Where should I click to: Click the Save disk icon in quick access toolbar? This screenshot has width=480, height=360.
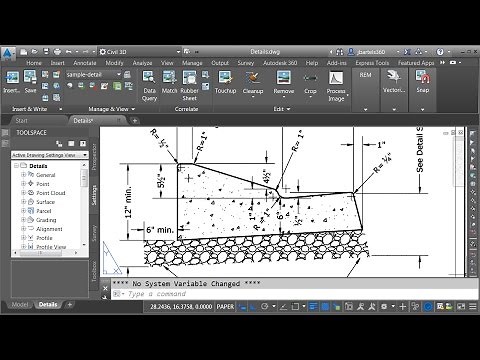[x=46, y=52]
